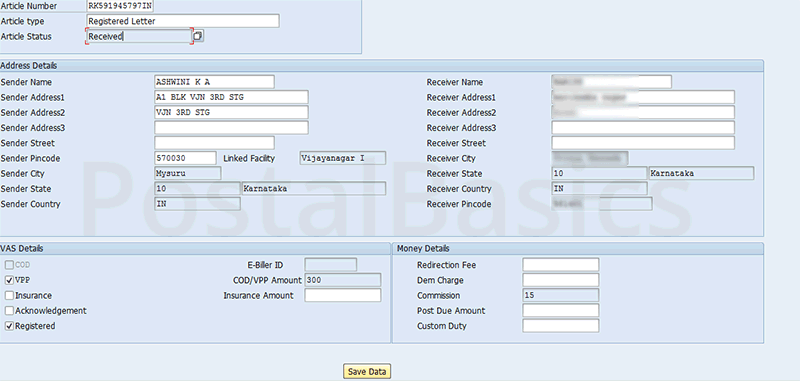Click the Receiver Address2 field
This screenshot has width=800, height=383.
[x=643, y=112]
